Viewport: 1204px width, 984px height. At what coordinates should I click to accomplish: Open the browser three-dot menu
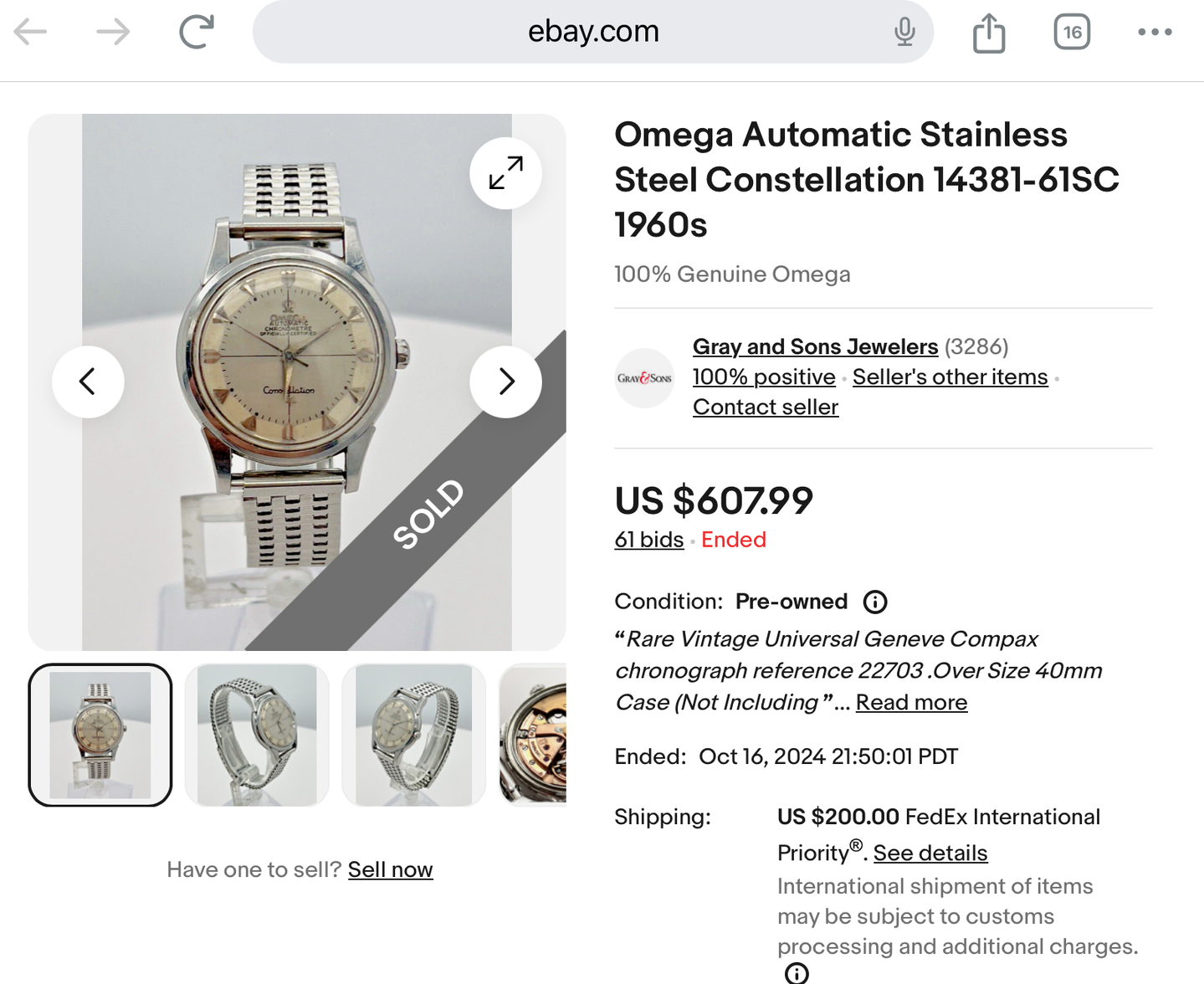(1155, 33)
